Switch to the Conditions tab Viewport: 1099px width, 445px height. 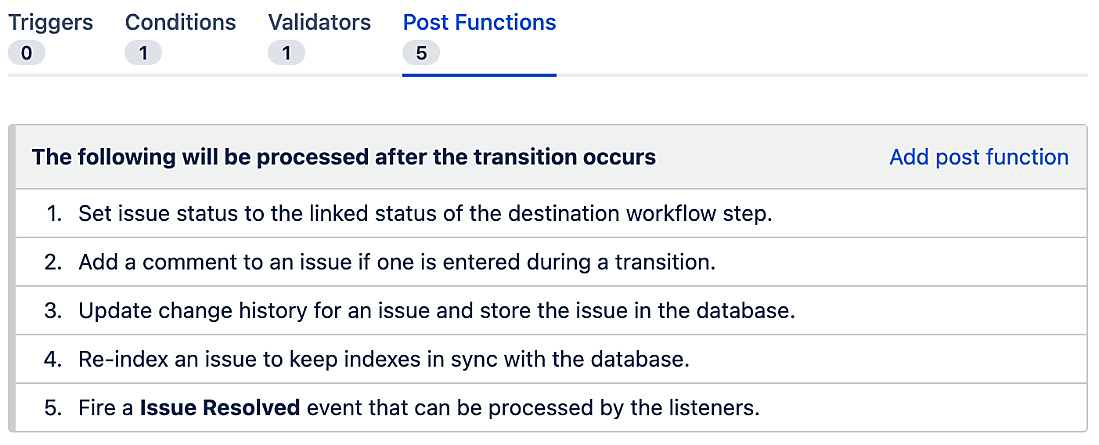point(180,22)
